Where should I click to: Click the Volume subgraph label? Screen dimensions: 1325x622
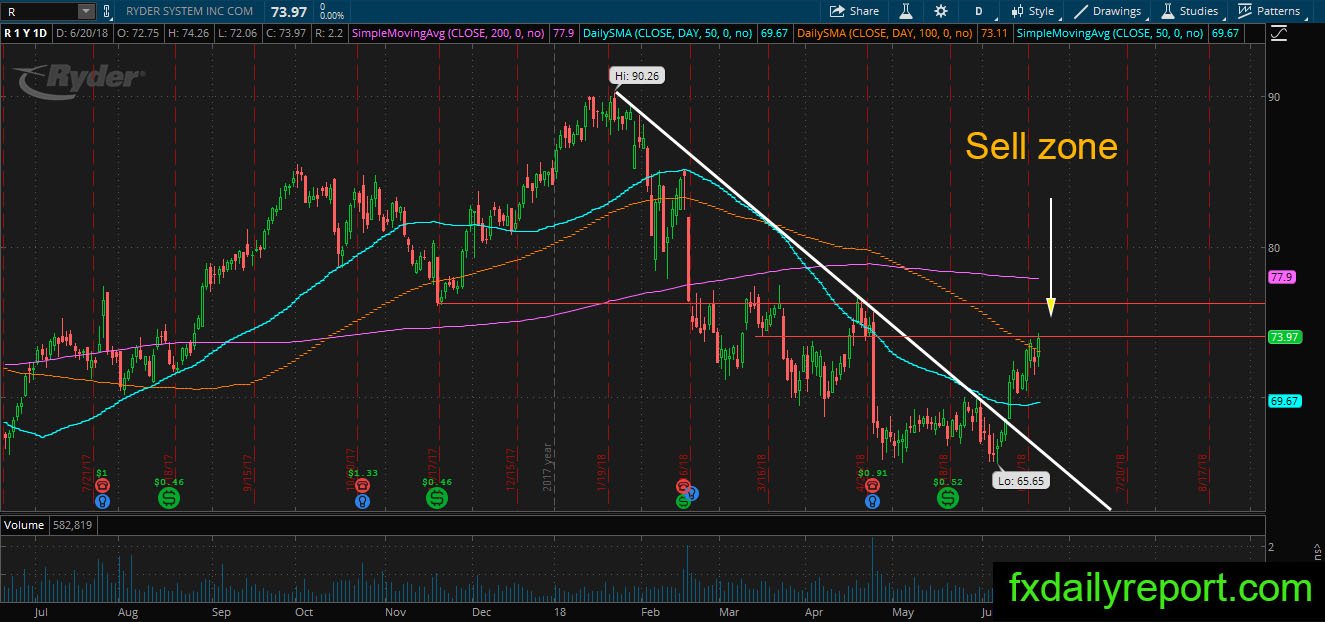24,525
